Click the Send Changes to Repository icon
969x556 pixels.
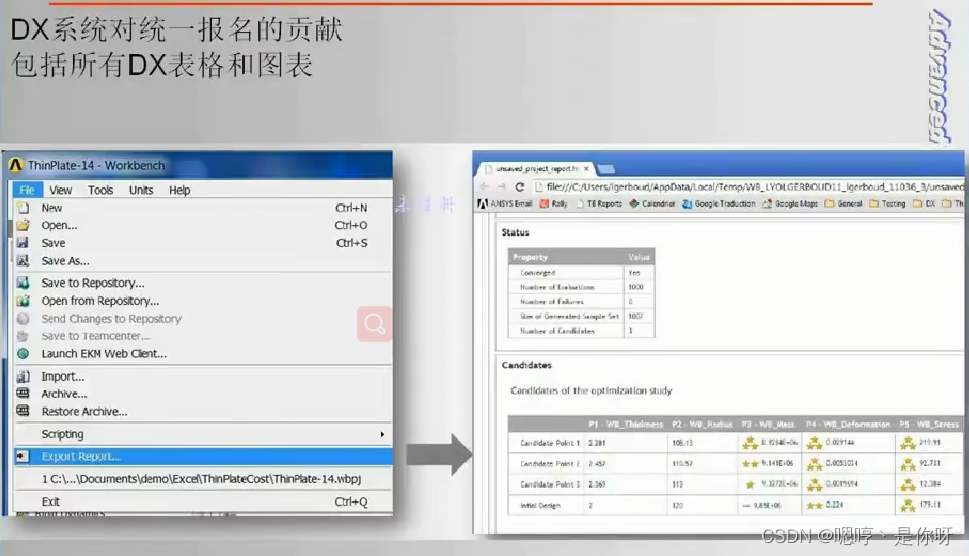23,319
